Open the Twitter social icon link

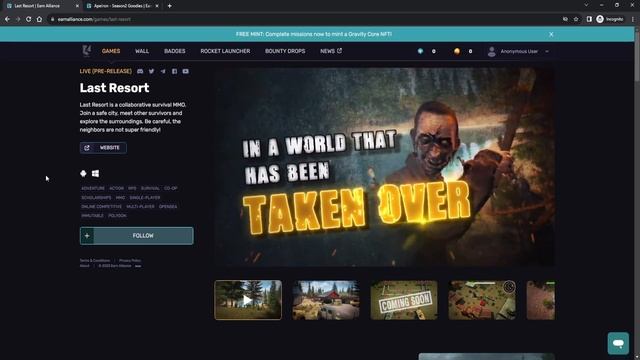(151, 71)
